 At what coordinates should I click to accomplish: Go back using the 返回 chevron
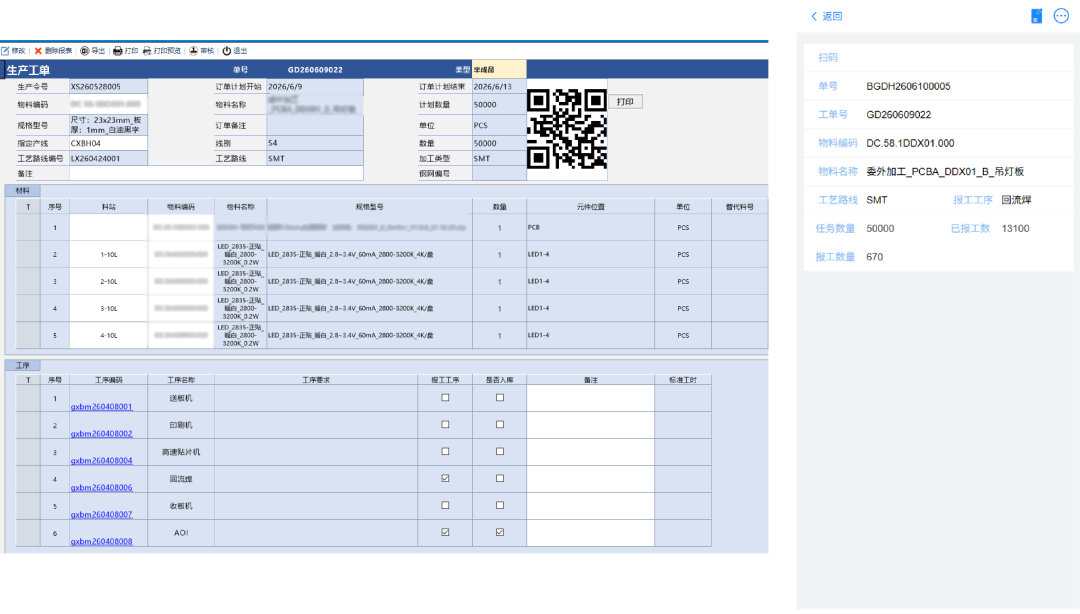(827, 16)
